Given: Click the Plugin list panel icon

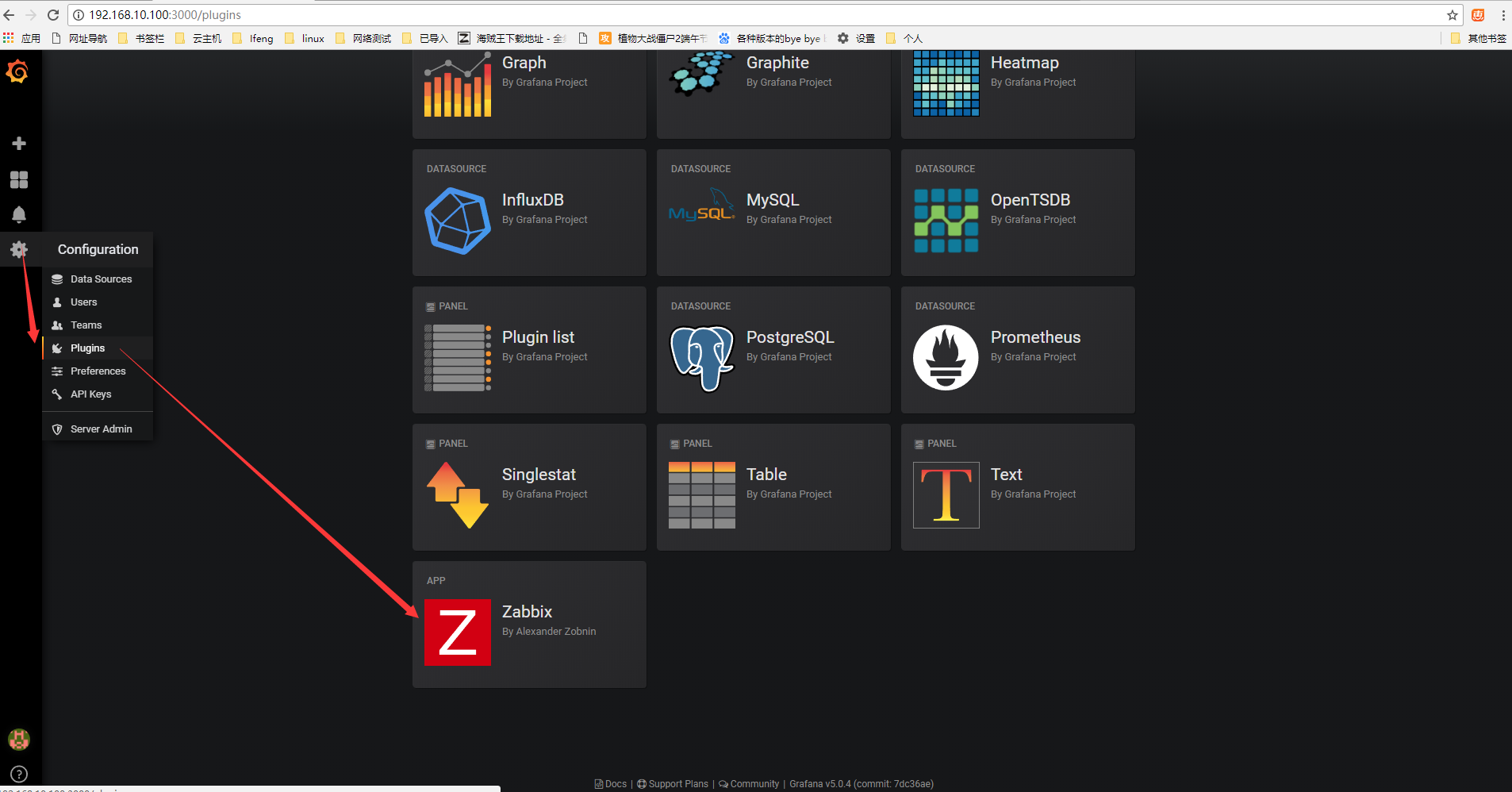Looking at the screenshot, I should pyautogui.click(x=458, y=358).
